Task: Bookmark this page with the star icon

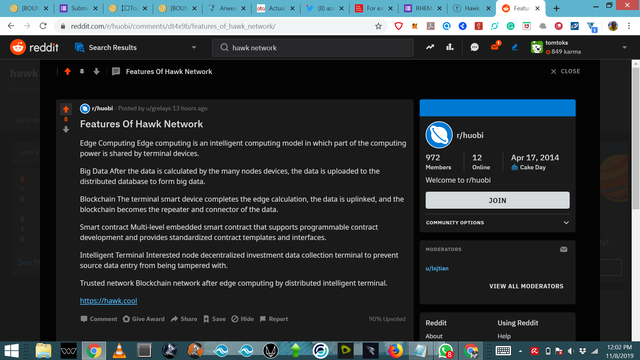Action: [378, 26]
